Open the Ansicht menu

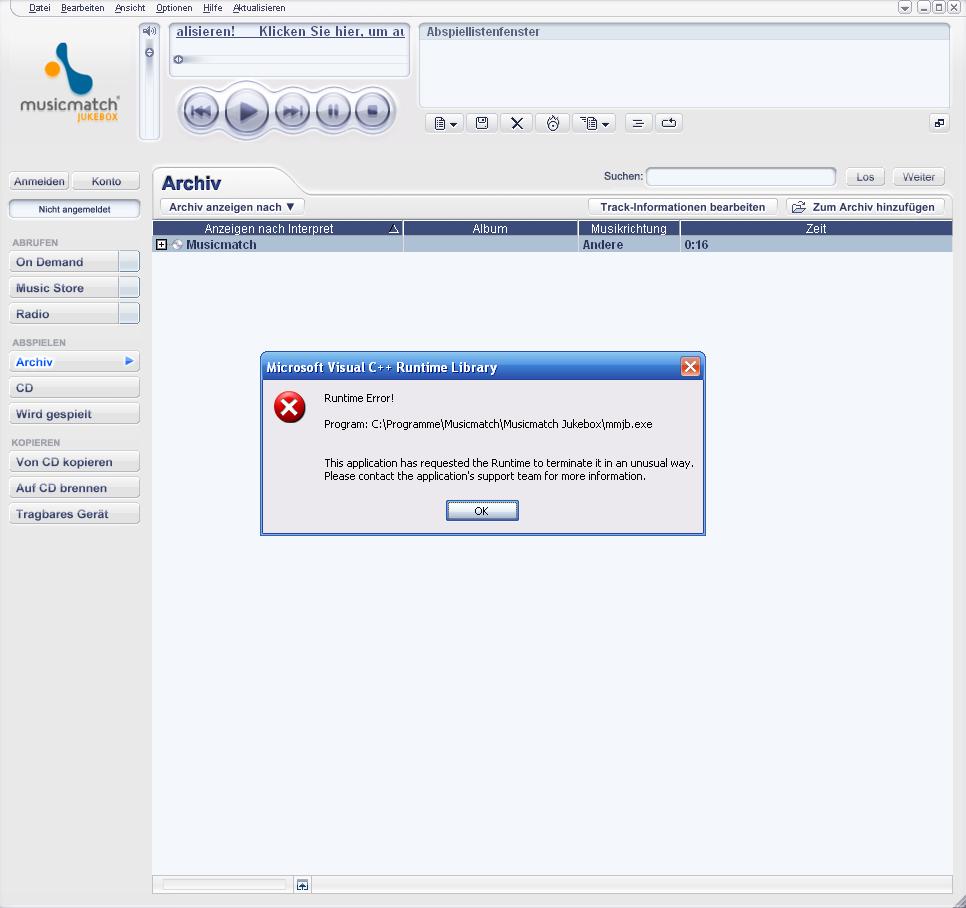pyautogui.click(x=130, y=8)
